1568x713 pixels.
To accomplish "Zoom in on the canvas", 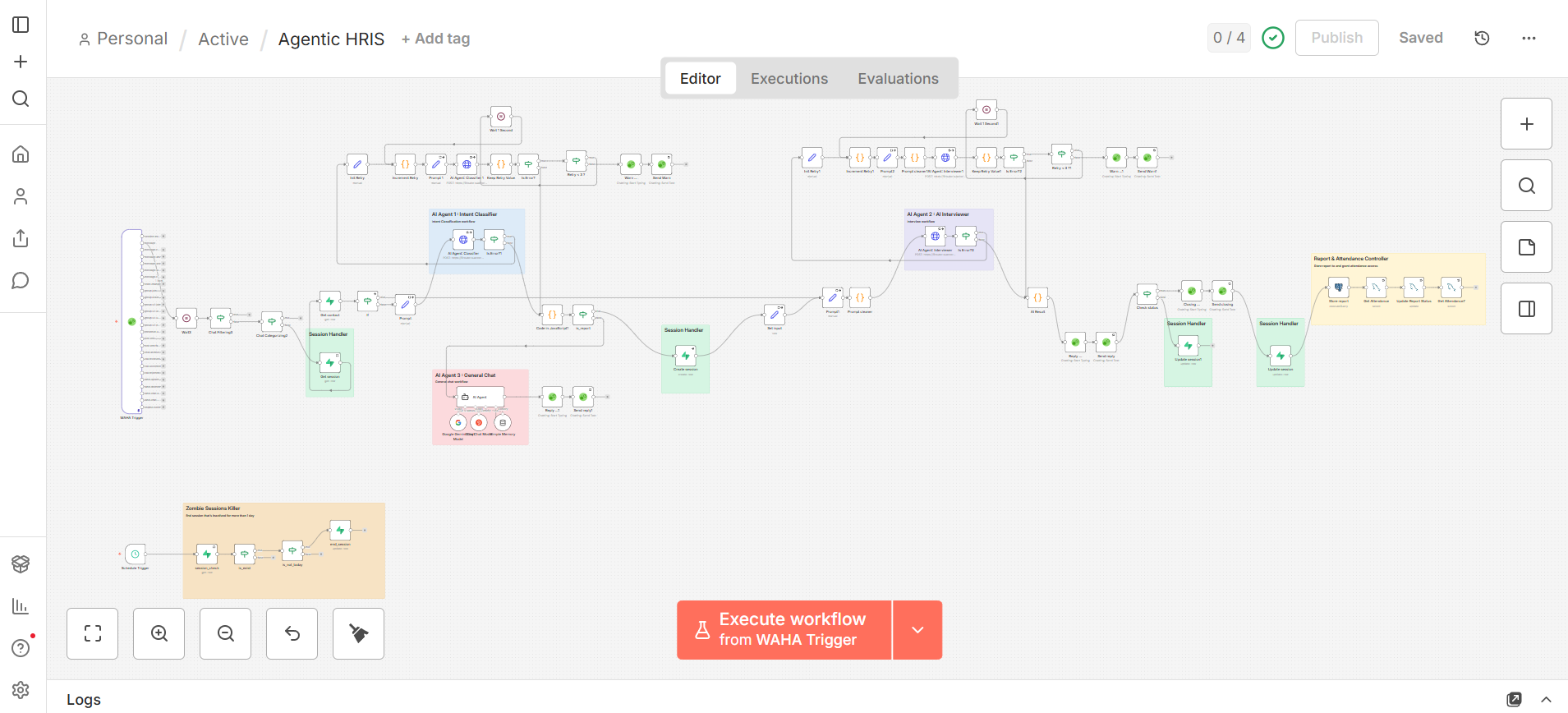I will point(159,633).
